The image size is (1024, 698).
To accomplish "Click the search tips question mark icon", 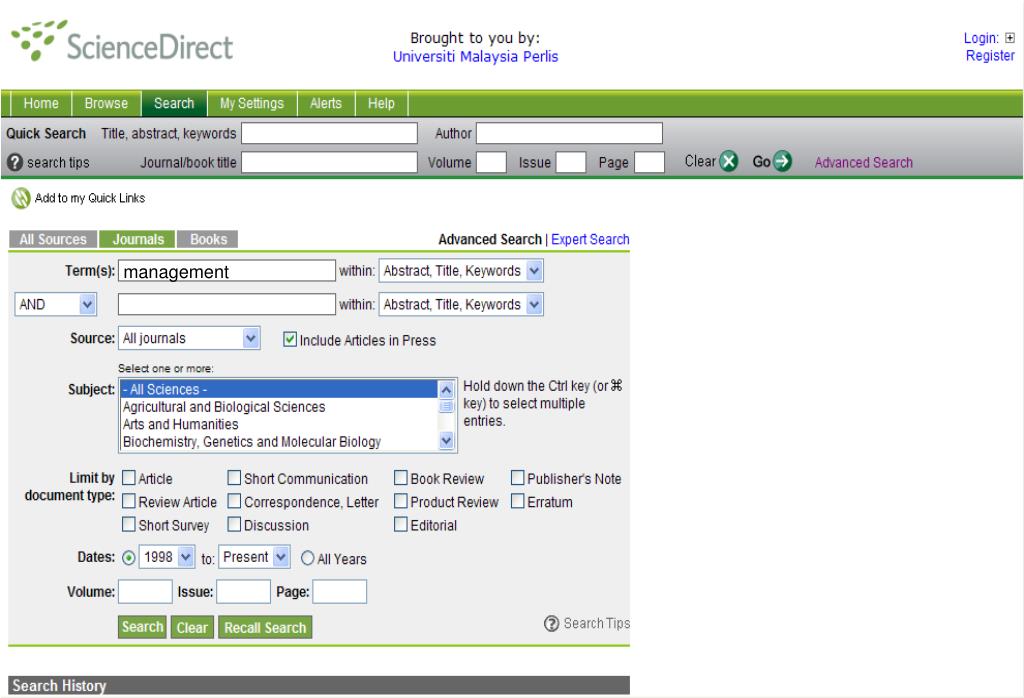I will 14,162.
